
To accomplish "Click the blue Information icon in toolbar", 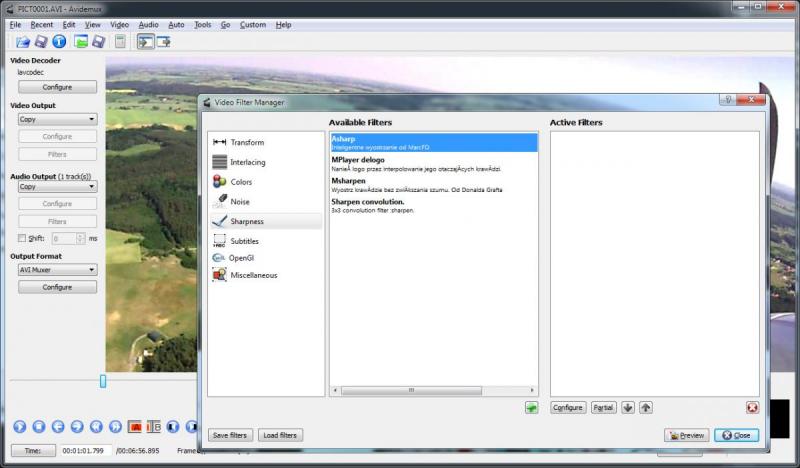I will [x=59, y=41].
